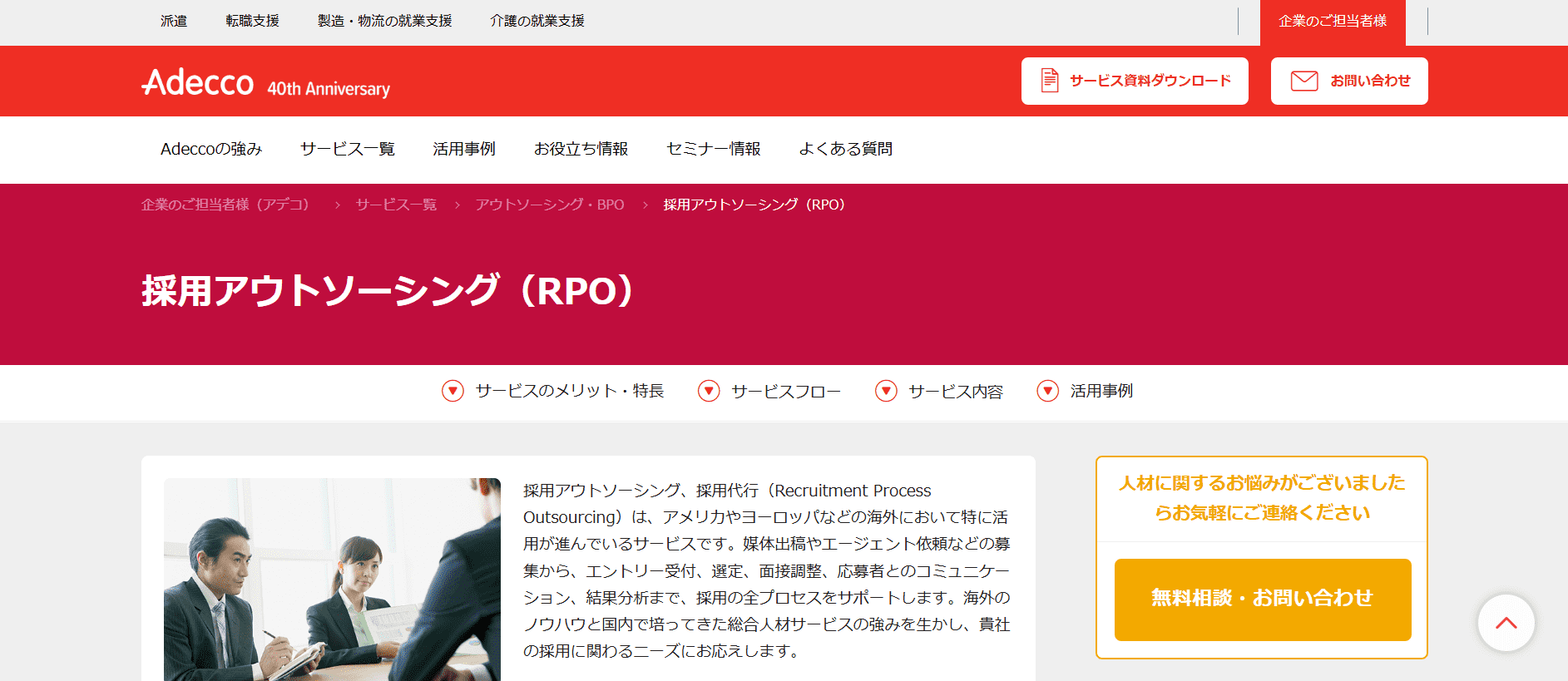The image size is (1568, 681).
Task: Open the セミナー情報 menu
Action: click(713, 149)
